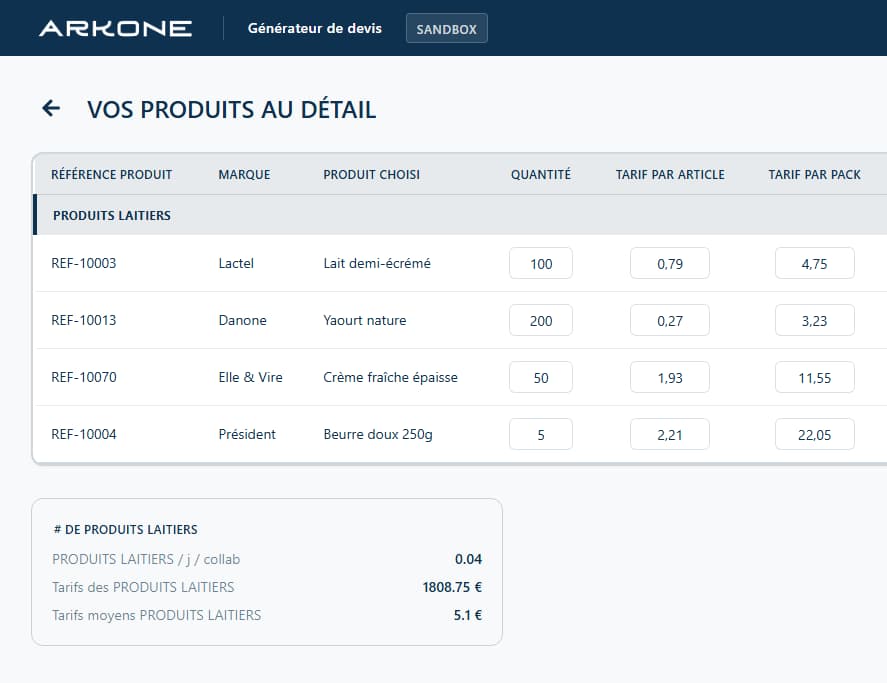Select reference REF-10070
887x683 pixels.
coord(84,377)
